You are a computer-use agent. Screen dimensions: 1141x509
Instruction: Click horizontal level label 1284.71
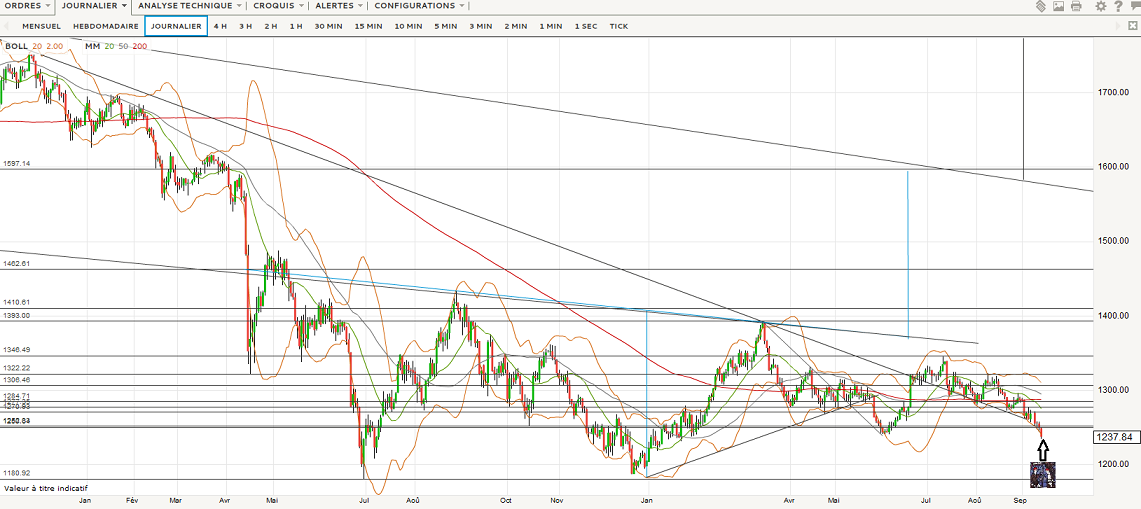[17, 396]
